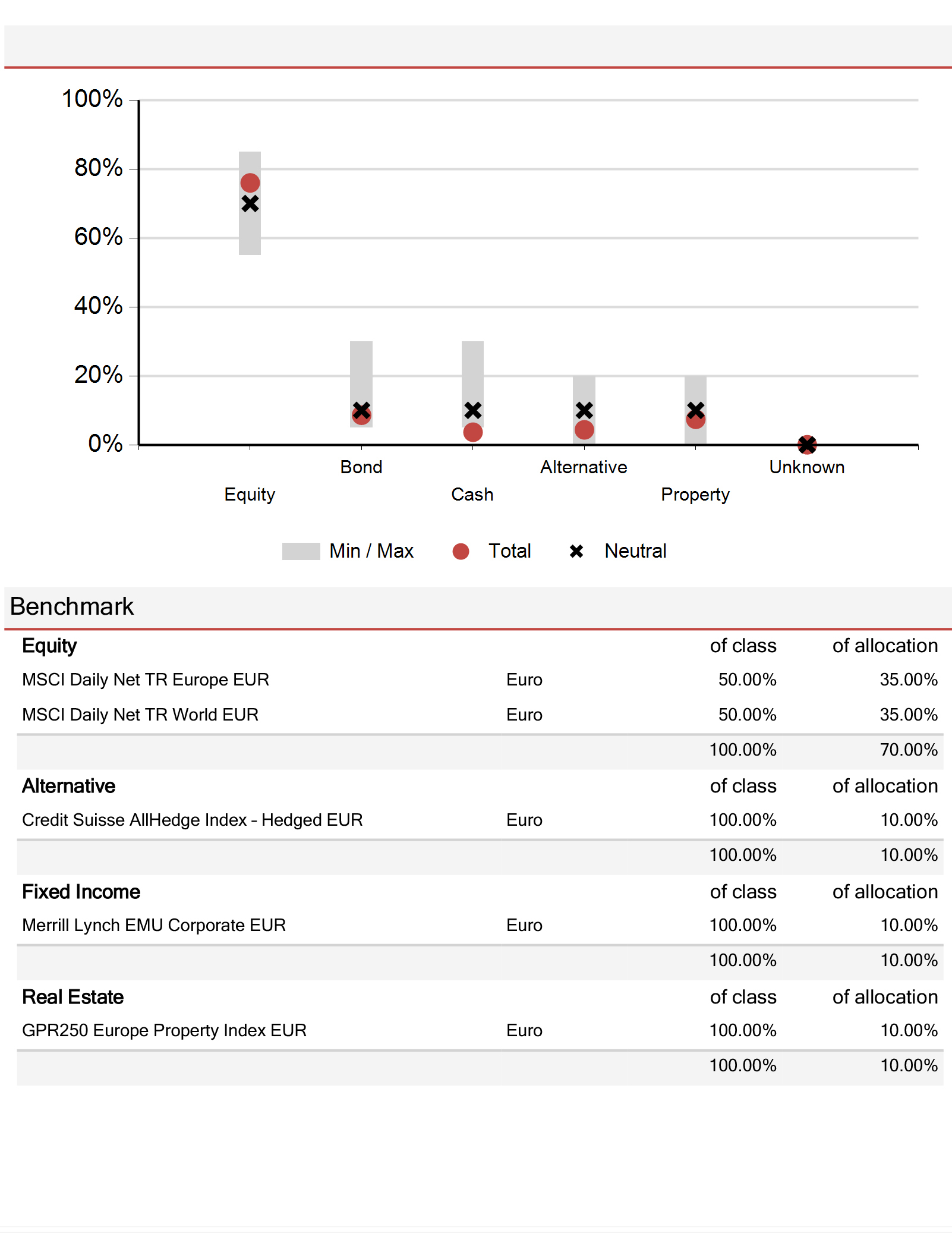This screenshot has width=952, height=1233.
Task: Select the red Total dot above Cash
Action: 472,432
